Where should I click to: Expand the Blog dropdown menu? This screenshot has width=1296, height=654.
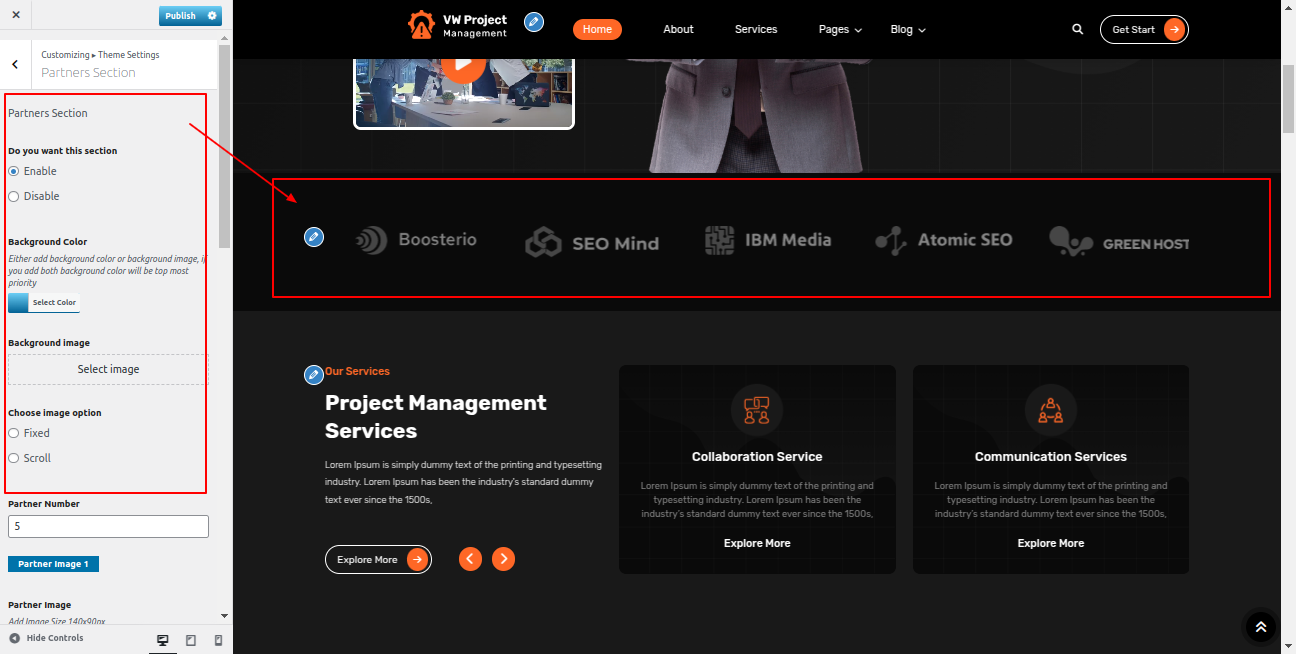tap(907, 30)
